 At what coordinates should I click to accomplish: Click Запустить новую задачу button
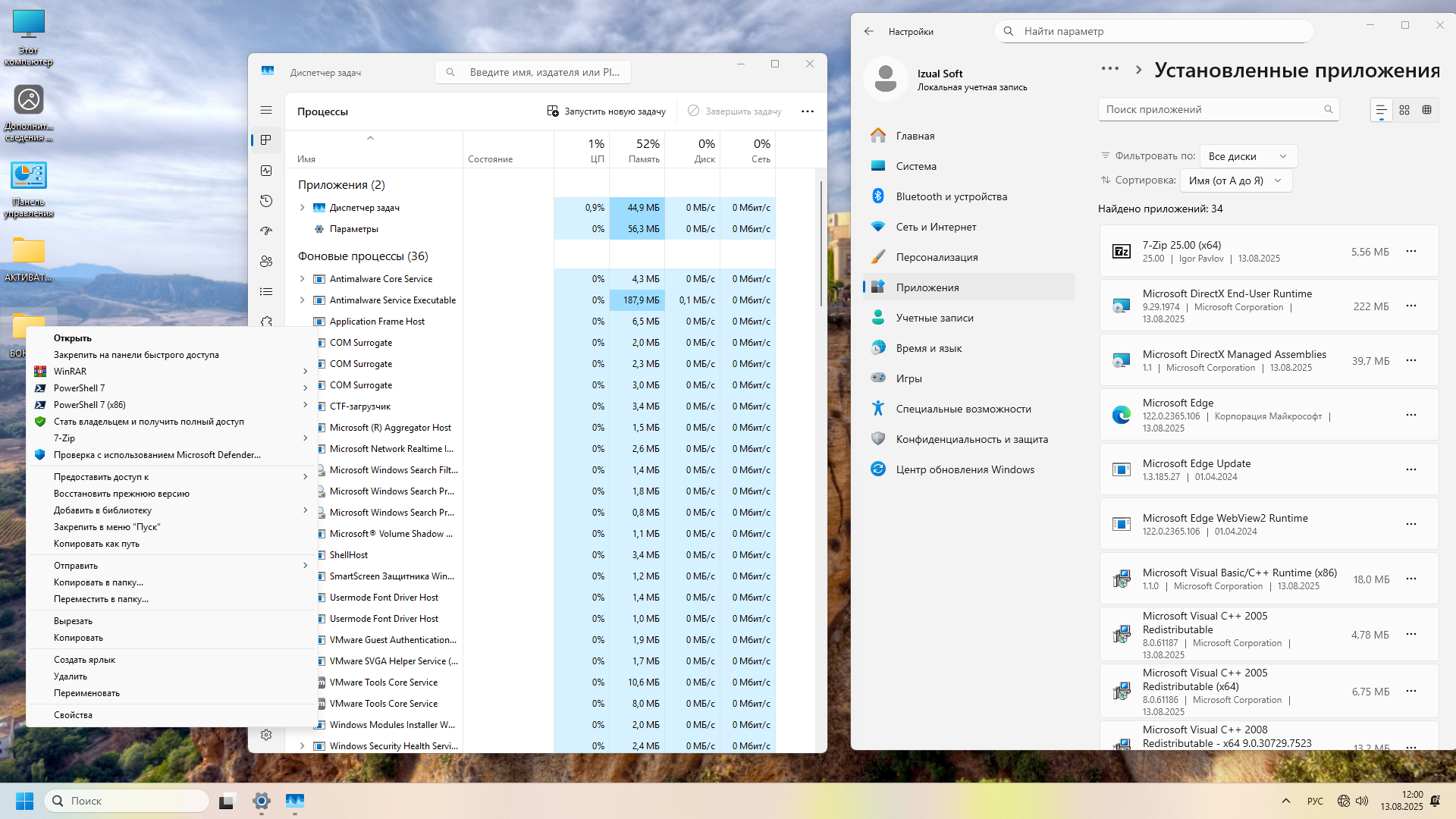(607, 111)
